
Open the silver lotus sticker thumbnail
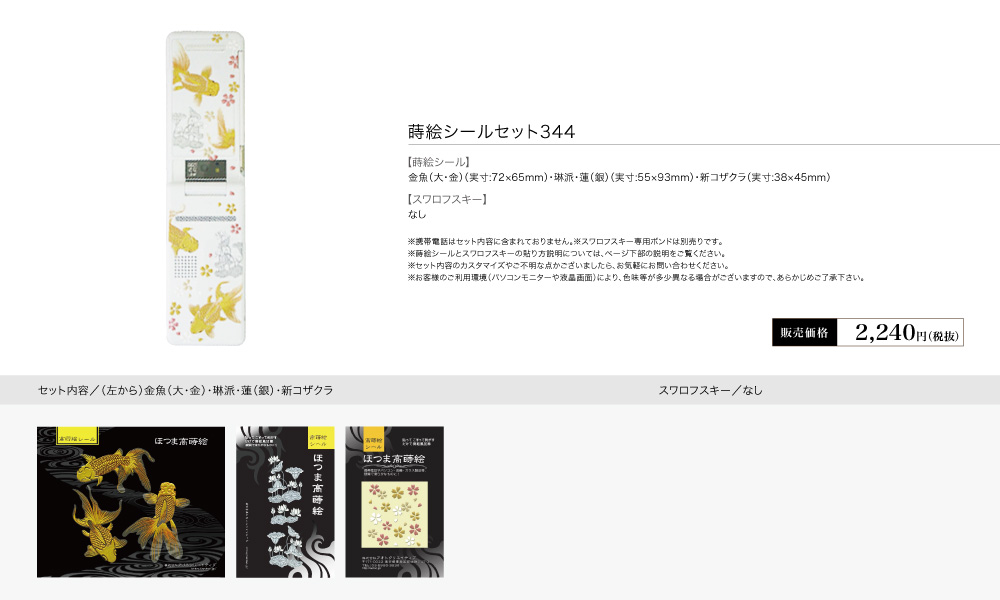click(x=285, y=502)
